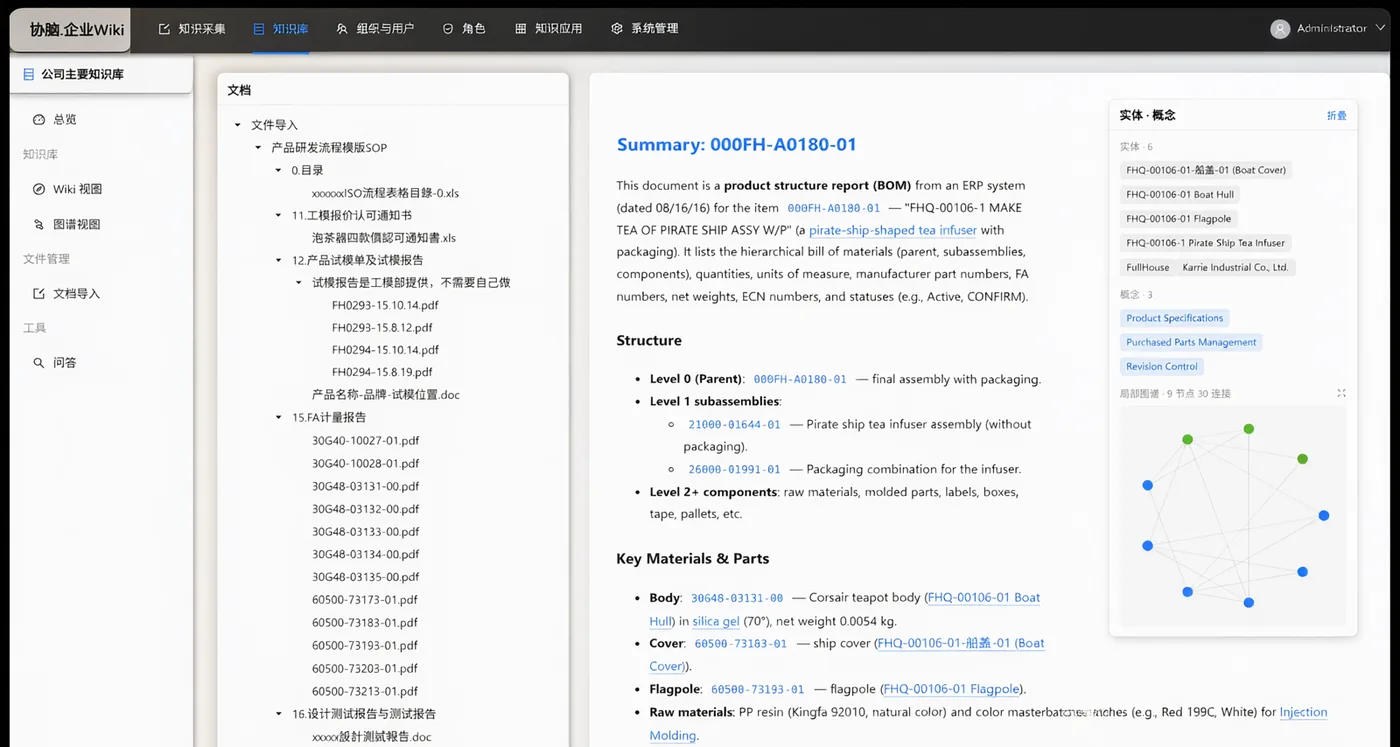Screen dimensions: 1400x747
Task: Click the Revision Control concept tag
Action: (x=1161, y=366)
